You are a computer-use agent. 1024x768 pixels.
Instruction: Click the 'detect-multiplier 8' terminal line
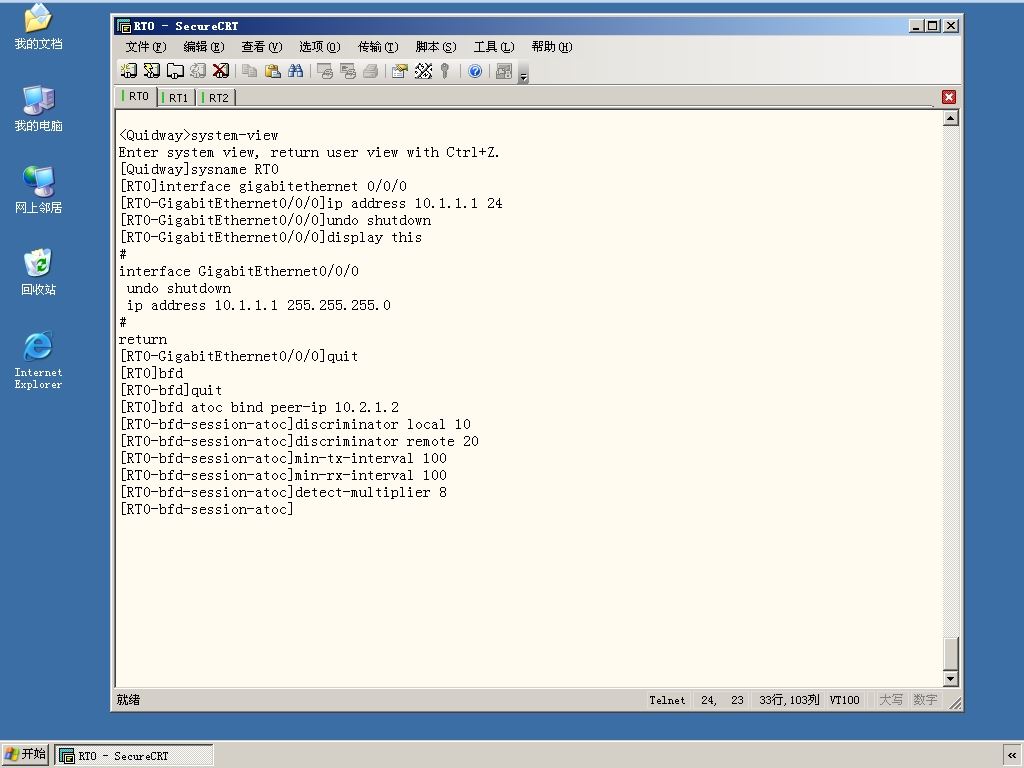[283, 492]
